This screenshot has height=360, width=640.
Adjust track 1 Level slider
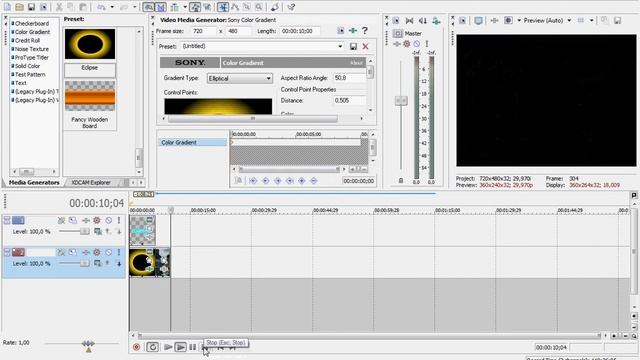(x=84, y=231)
